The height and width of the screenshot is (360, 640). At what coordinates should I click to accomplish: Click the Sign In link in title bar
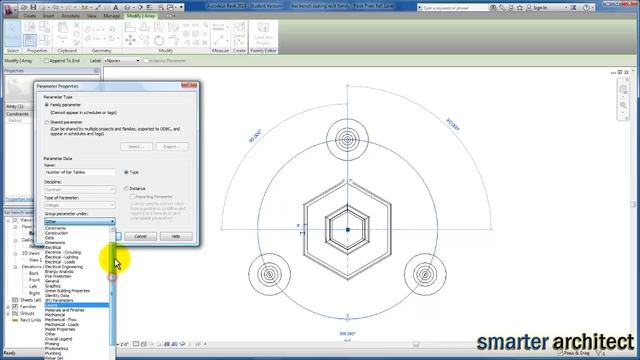click(540, 8)
